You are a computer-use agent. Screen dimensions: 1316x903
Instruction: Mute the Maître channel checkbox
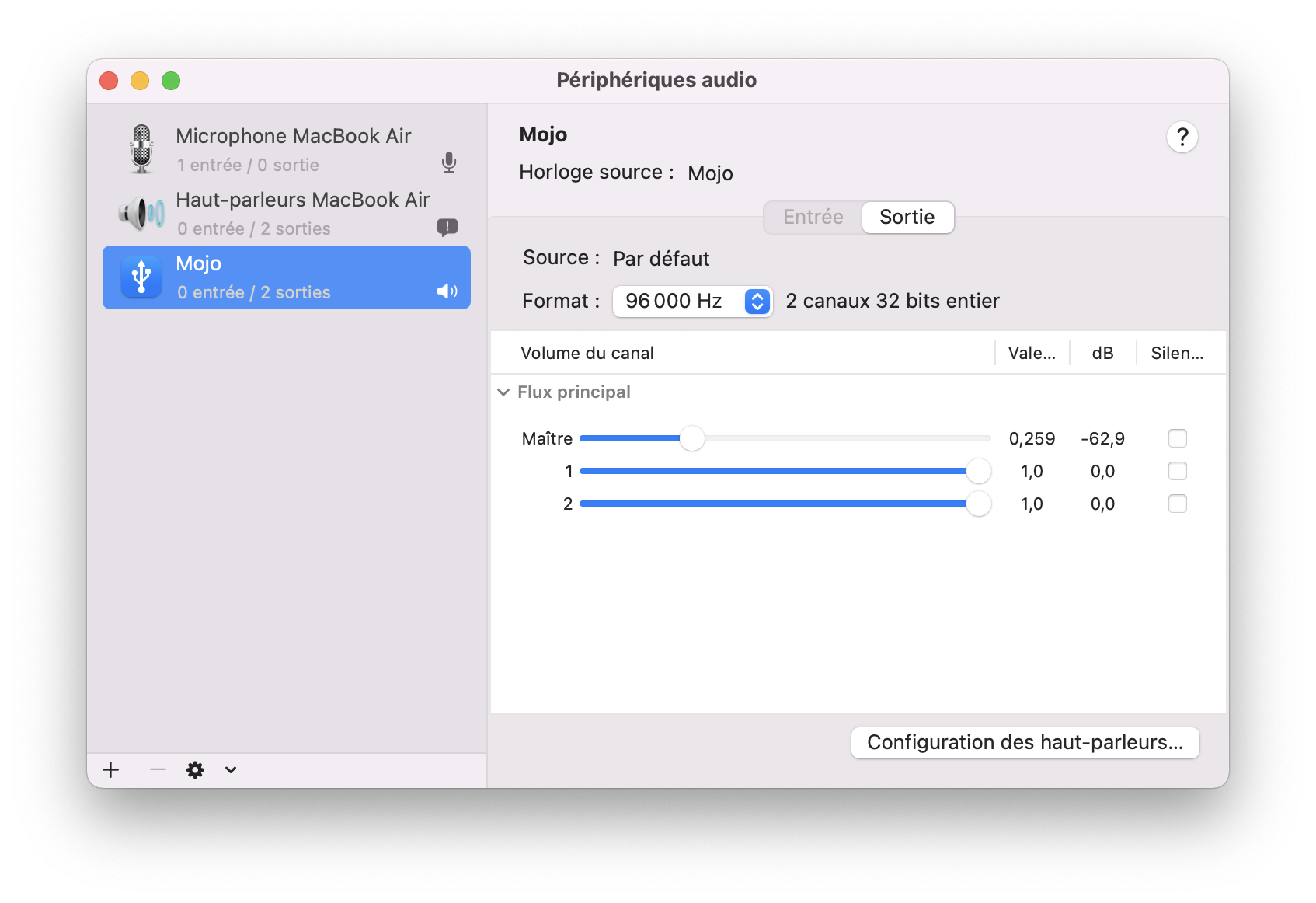pos(1178,438)
